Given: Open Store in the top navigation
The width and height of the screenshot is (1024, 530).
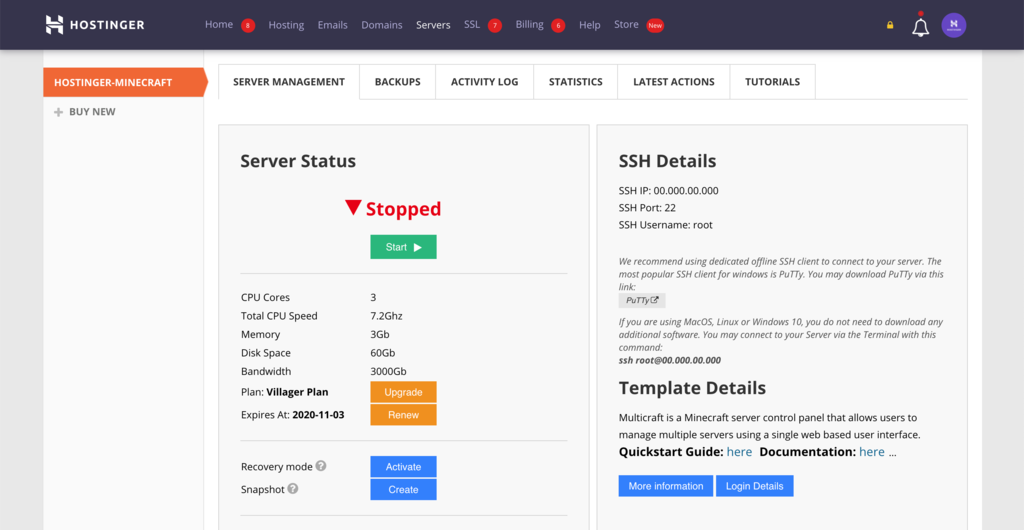Looking at the screenshot, I should (x=626, y=25).
